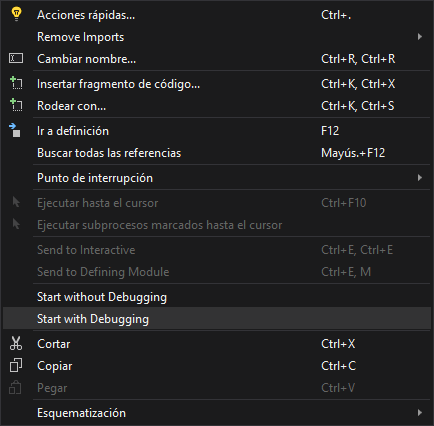Screen dimensions: 434x426
Task: Expand Punto de interrupción submenu arrow
Action: (x=420, y=178)
